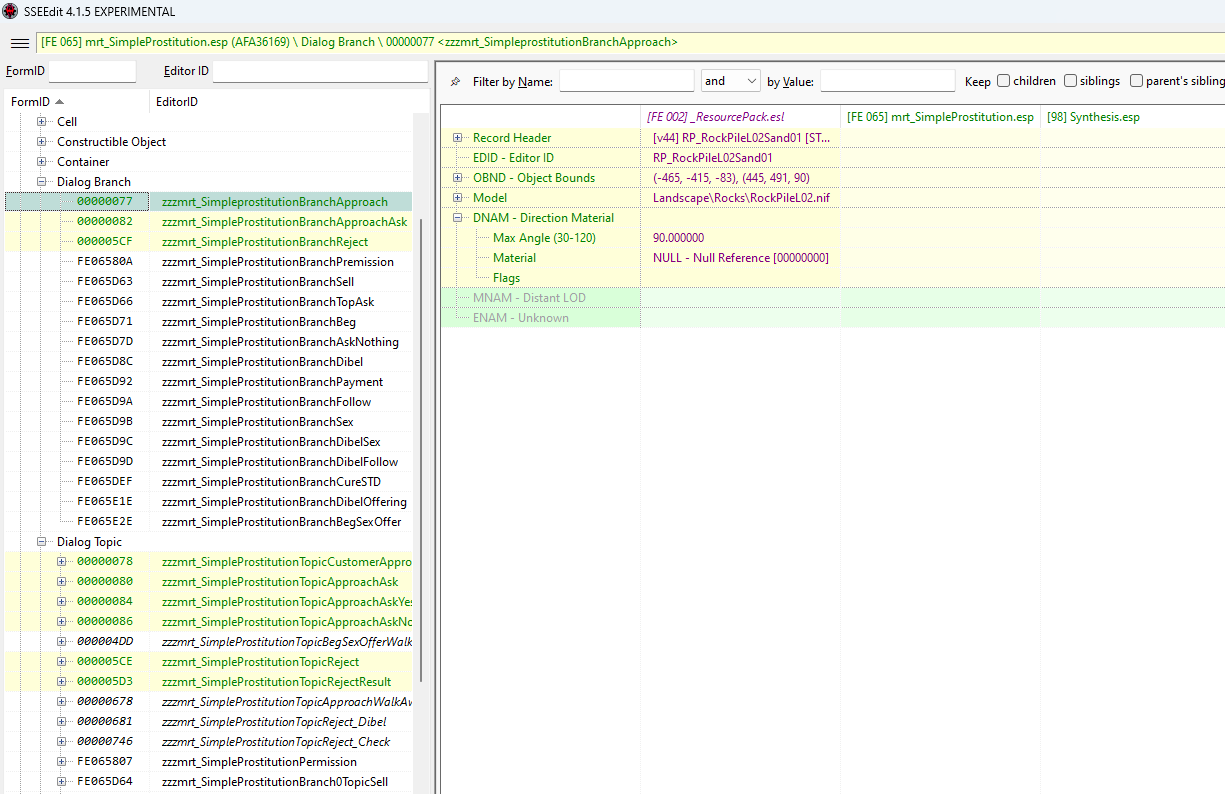
Task: Click the [98] Synthesis.esp column header
Action: [1132, 117]
